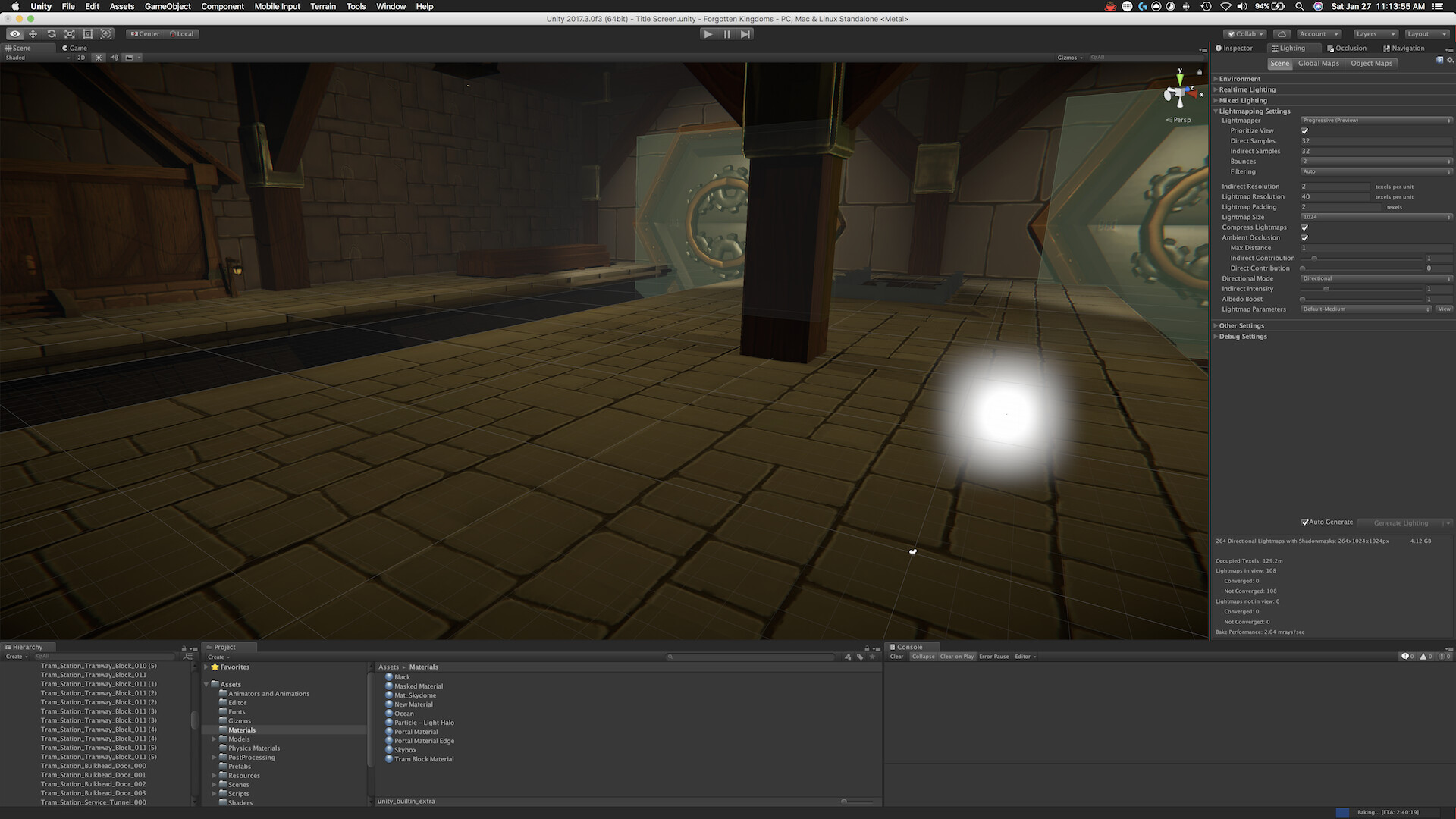The height and width of the screenshot is (819, 1456).
Task: Select the Rotate tool in the toolbar
Action: [51, 33]
